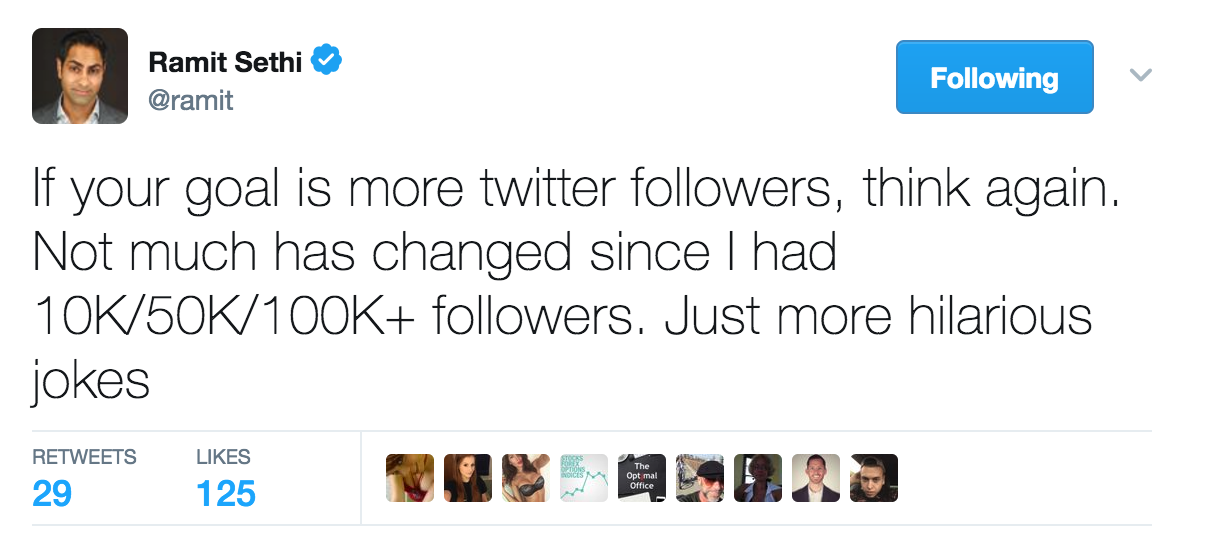Screen dimensions: 1206x546
Task: Click the last liker avatar in the row
Action: tap(874, 478)
